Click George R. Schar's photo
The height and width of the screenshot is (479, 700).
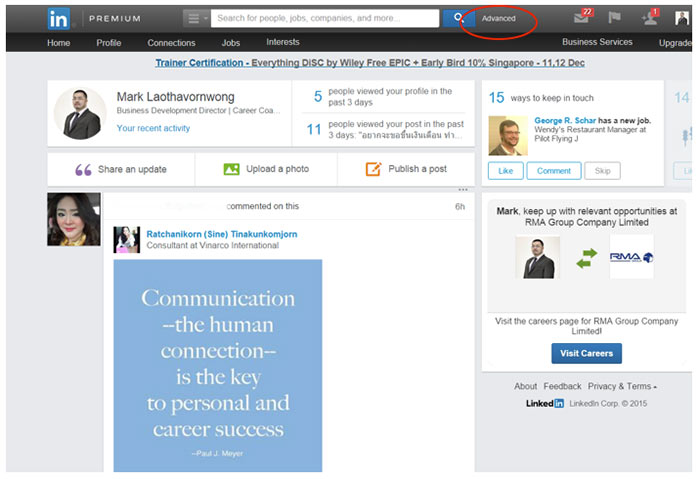tap(508, 136)
